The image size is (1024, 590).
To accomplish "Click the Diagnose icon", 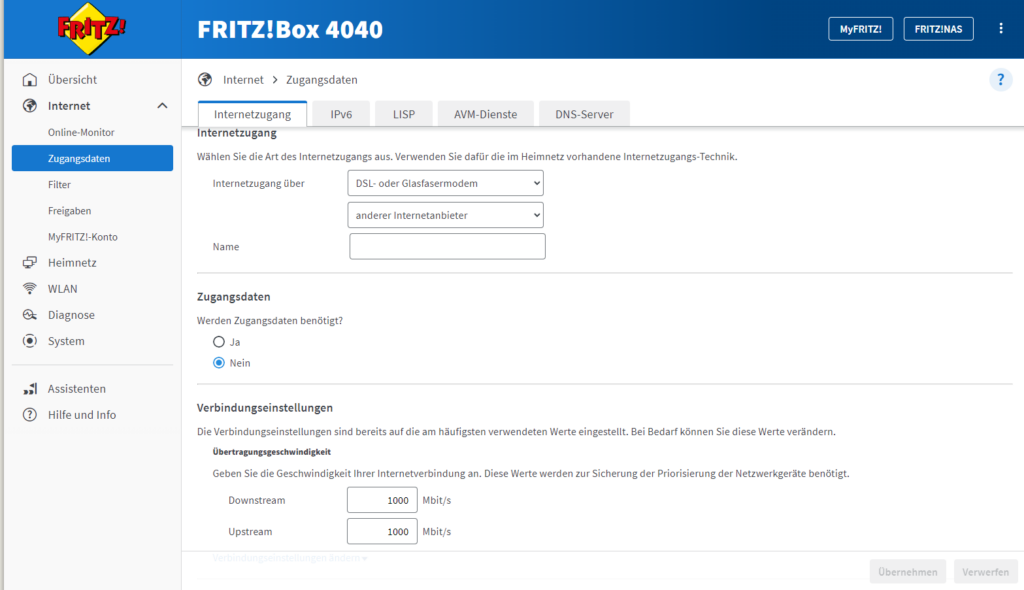I will pyautogui.click(x=29, y=315).
